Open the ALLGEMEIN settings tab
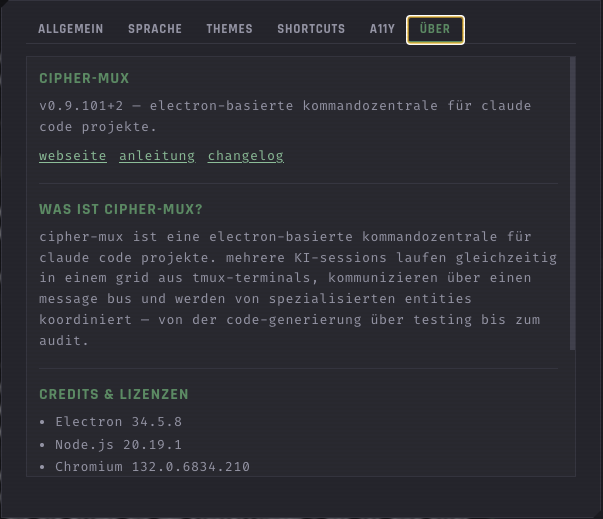This screenshot has width=603, height=519. click(x=70, y=29)
